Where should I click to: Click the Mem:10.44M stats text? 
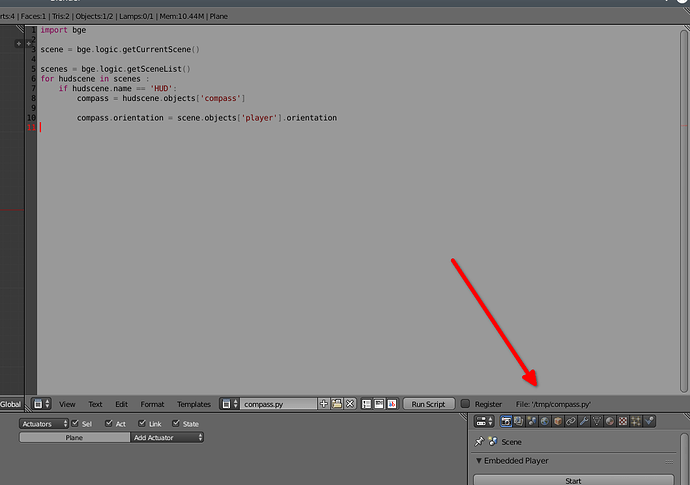coord(182,16)
